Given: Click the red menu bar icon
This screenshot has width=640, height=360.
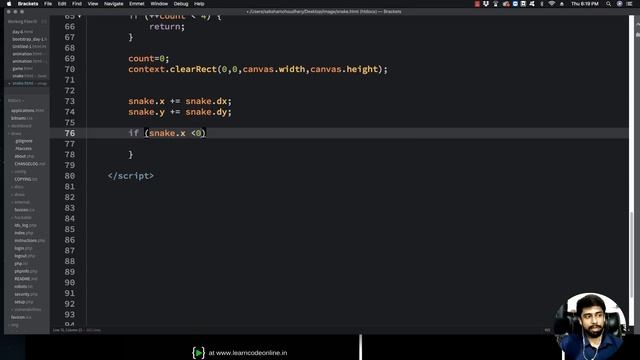Looking at the screenshot, I should 477,4.
